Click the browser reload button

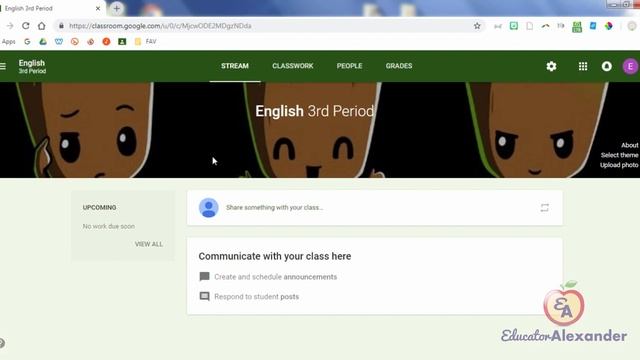point(25,26)
